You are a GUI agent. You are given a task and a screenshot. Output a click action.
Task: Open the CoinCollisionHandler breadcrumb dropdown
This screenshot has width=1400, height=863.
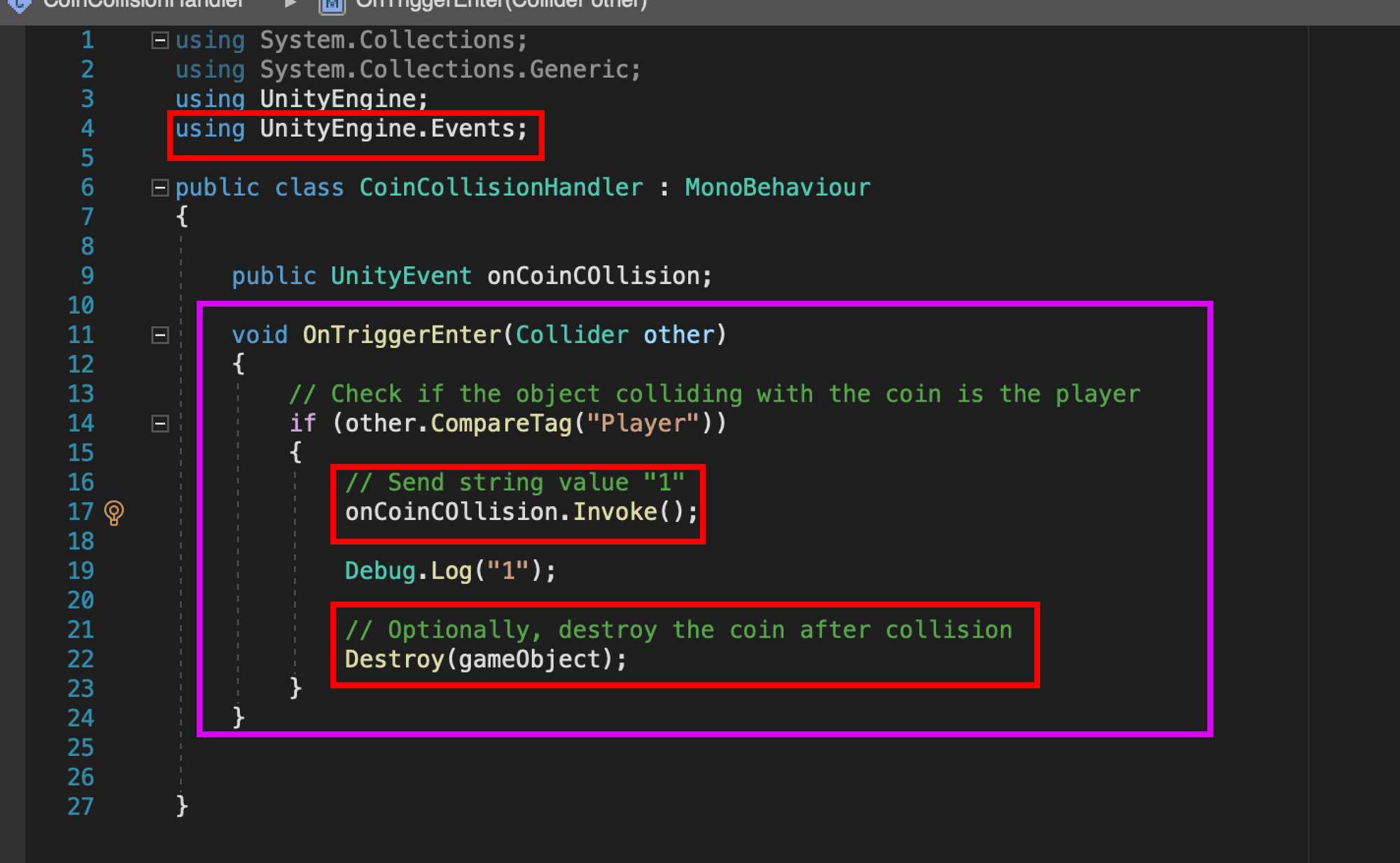tap(143, 4)
